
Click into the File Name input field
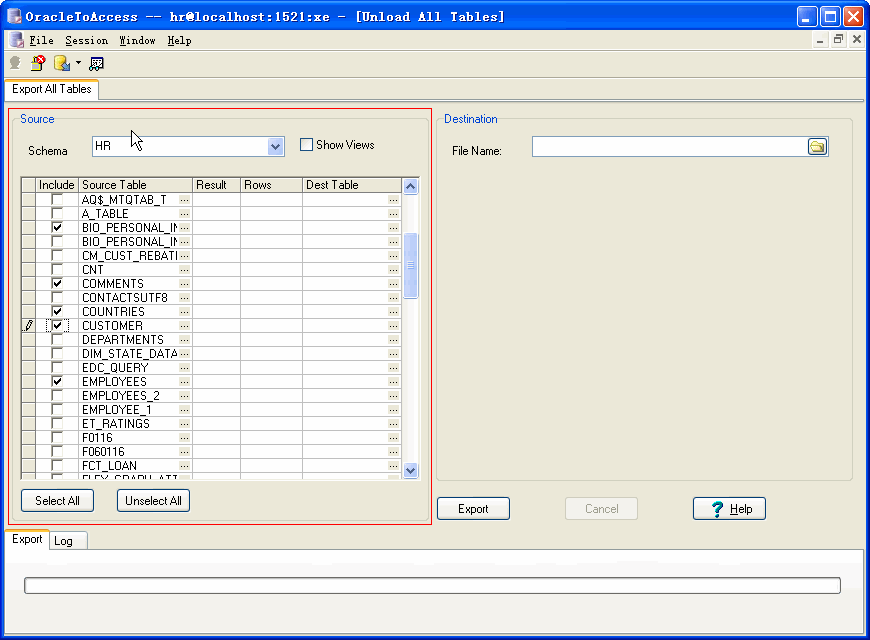[670, 147]
